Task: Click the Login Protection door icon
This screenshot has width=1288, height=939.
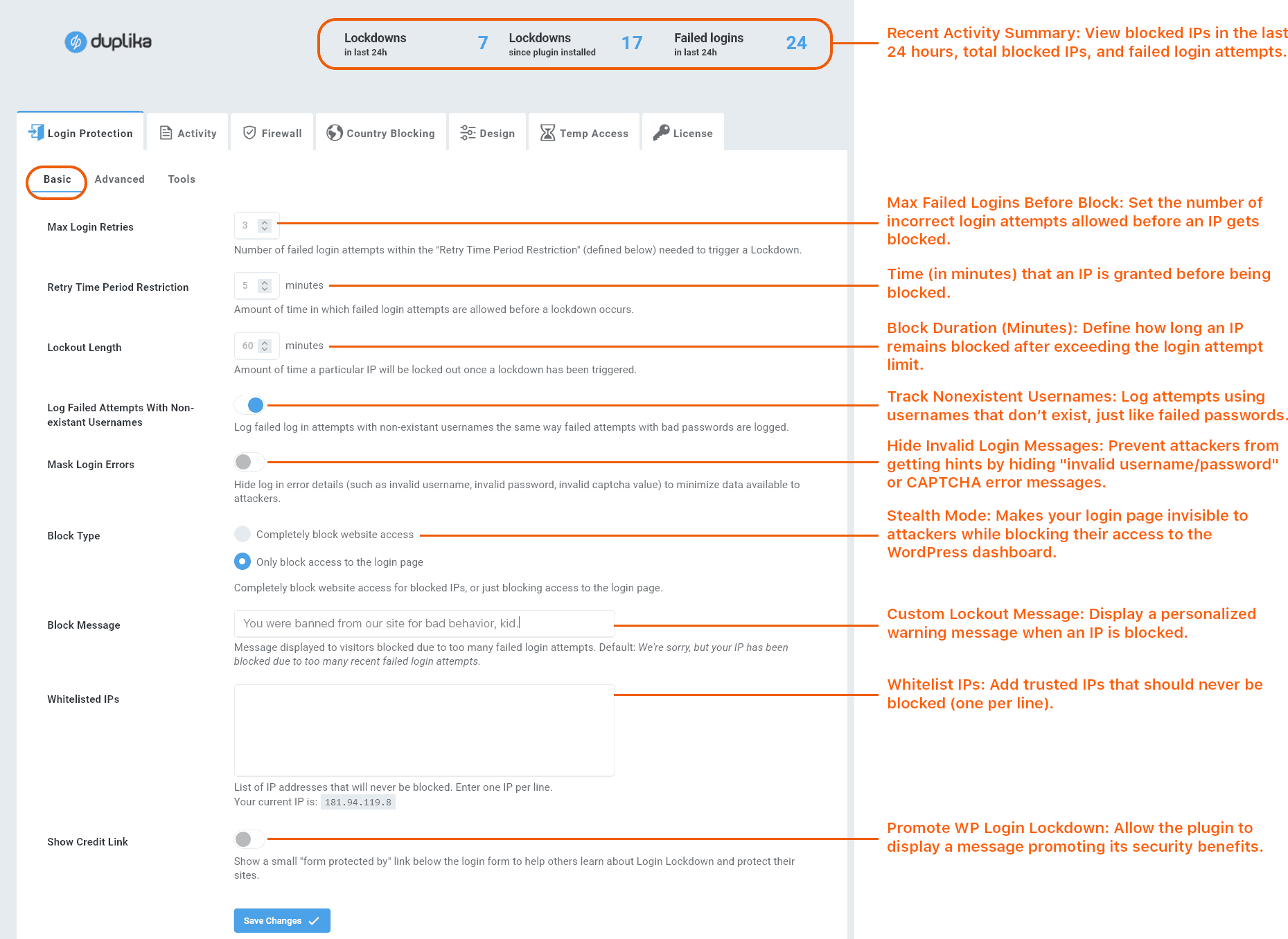Action: click(35, 132)
